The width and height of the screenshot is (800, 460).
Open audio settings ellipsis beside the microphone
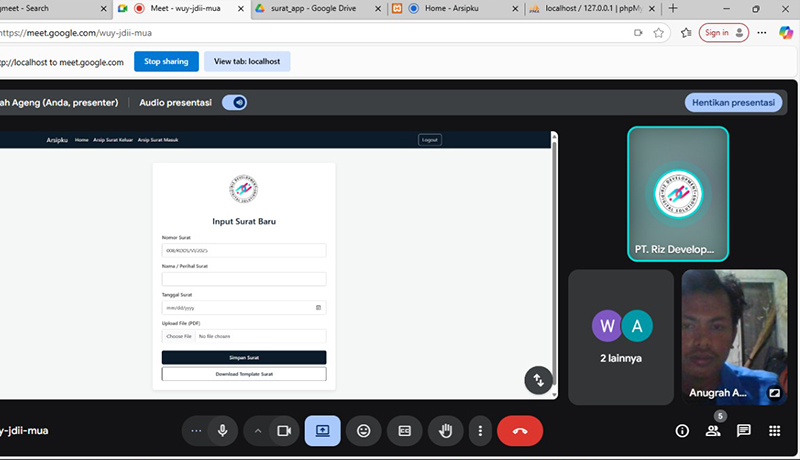click(196, 431)
